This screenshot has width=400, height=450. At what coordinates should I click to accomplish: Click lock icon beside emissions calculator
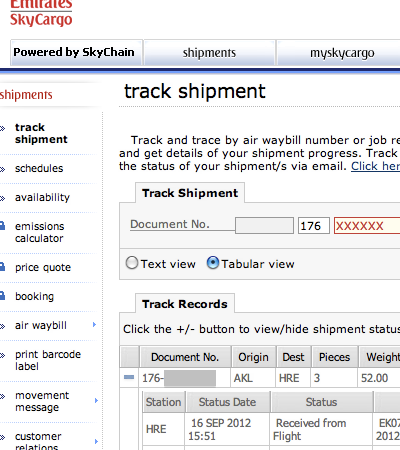point(2,226)
